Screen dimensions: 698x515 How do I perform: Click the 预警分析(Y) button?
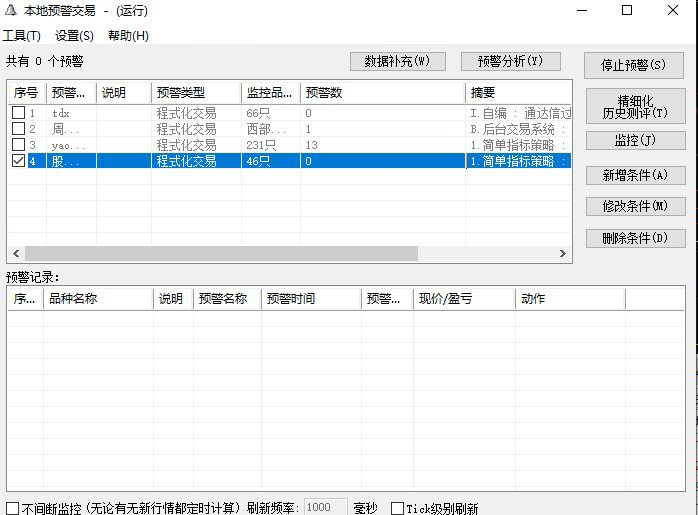click(511, 61)
